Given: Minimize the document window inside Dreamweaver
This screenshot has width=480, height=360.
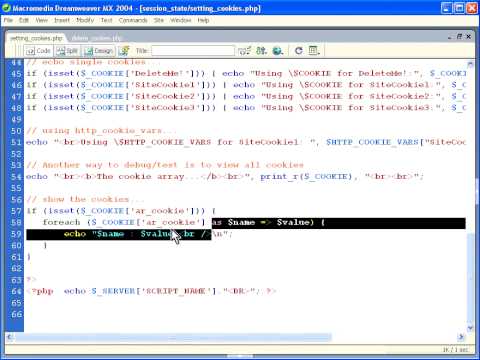Looking at the screenshot, I should click(x=449, y=37).
